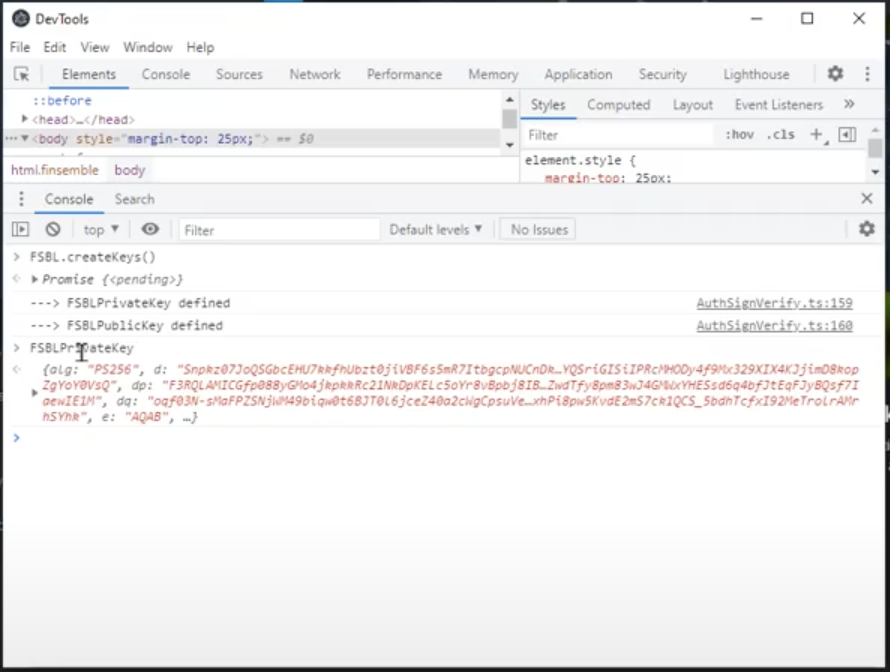Switch to the top Console tab
The height and width of the screenshot is (672, 890).
[166, 74]
